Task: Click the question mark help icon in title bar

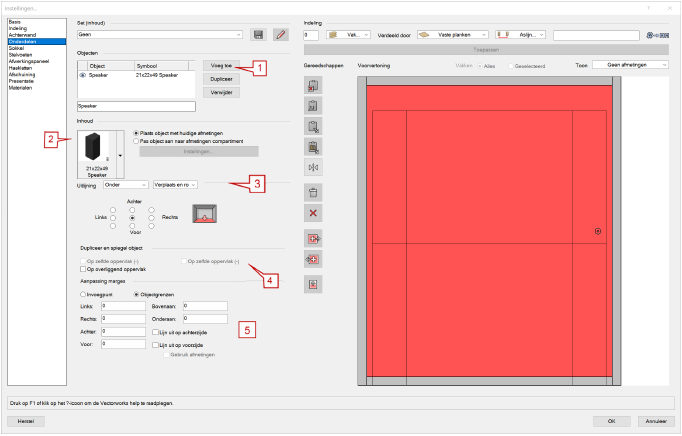Action: click(648, 8)
